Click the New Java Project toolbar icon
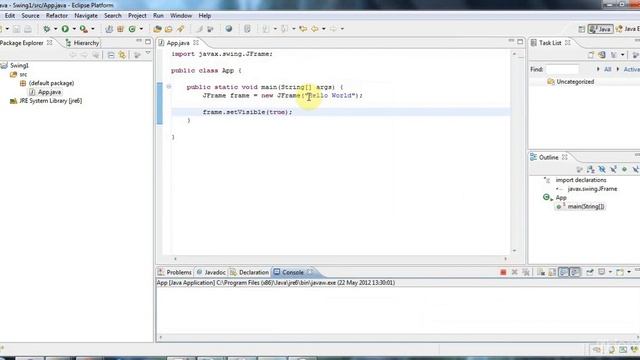The image size is (640, 360). coord(109,29)
